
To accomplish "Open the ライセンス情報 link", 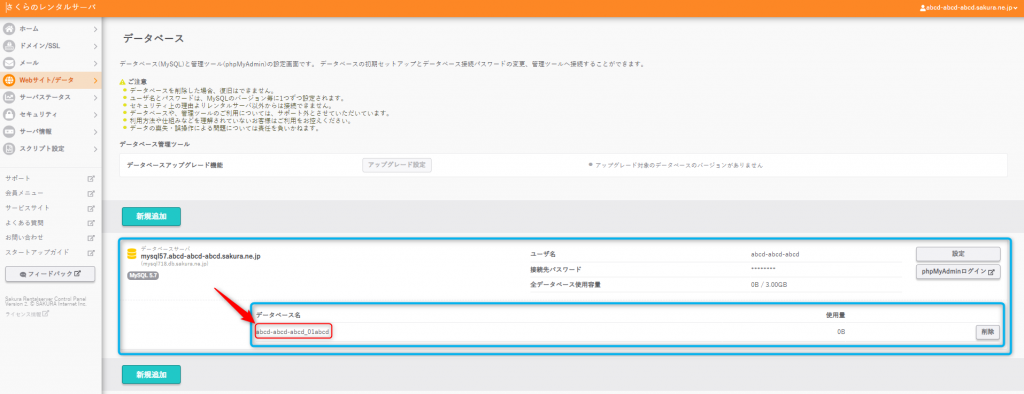I will (26, 314).
